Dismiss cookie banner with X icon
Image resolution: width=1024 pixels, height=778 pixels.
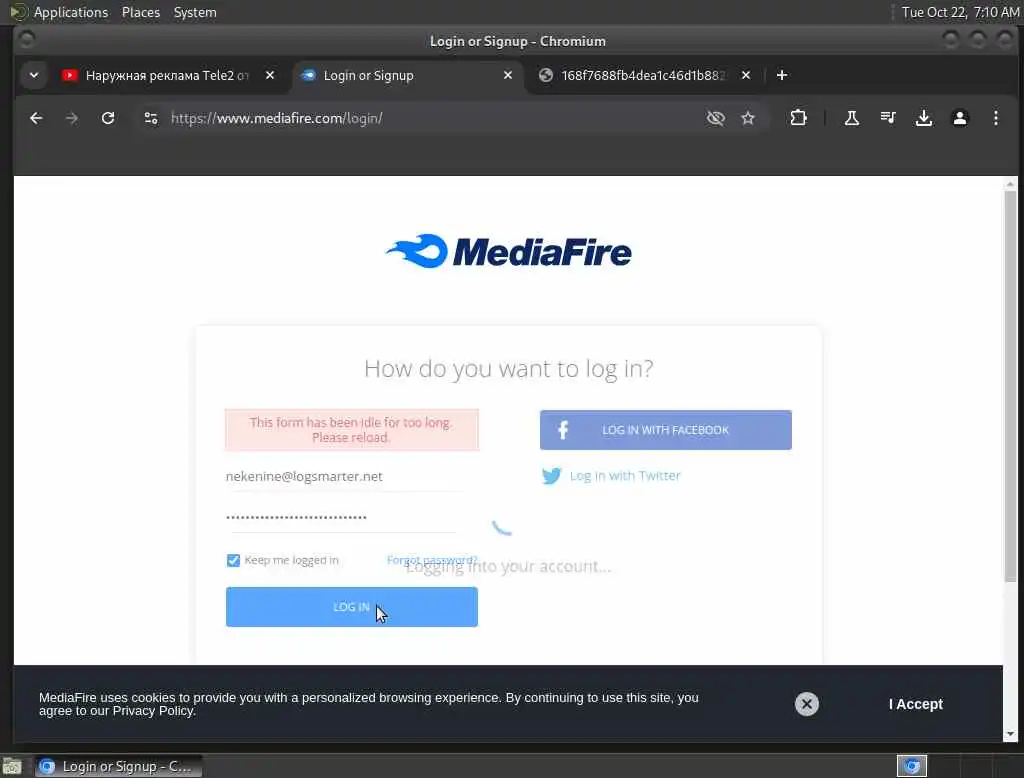point(807,704)
